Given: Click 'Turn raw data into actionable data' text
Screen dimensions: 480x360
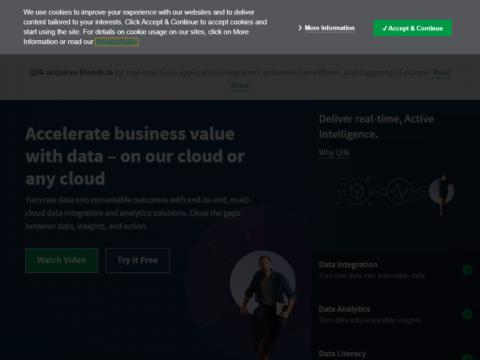Looking at the screenshot, I should click(x=372, y=276).
